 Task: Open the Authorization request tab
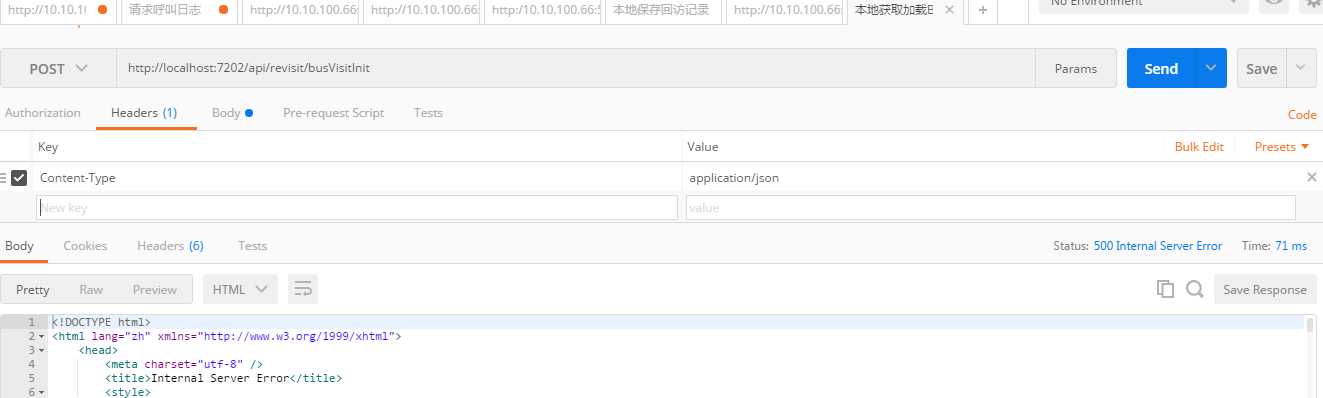43,113
